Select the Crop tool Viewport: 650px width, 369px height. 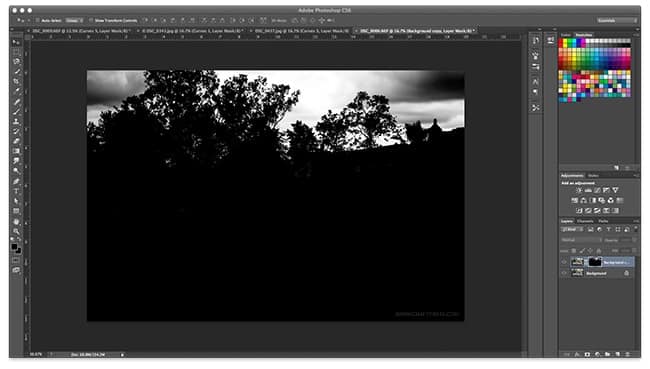[x=16, y=81]
